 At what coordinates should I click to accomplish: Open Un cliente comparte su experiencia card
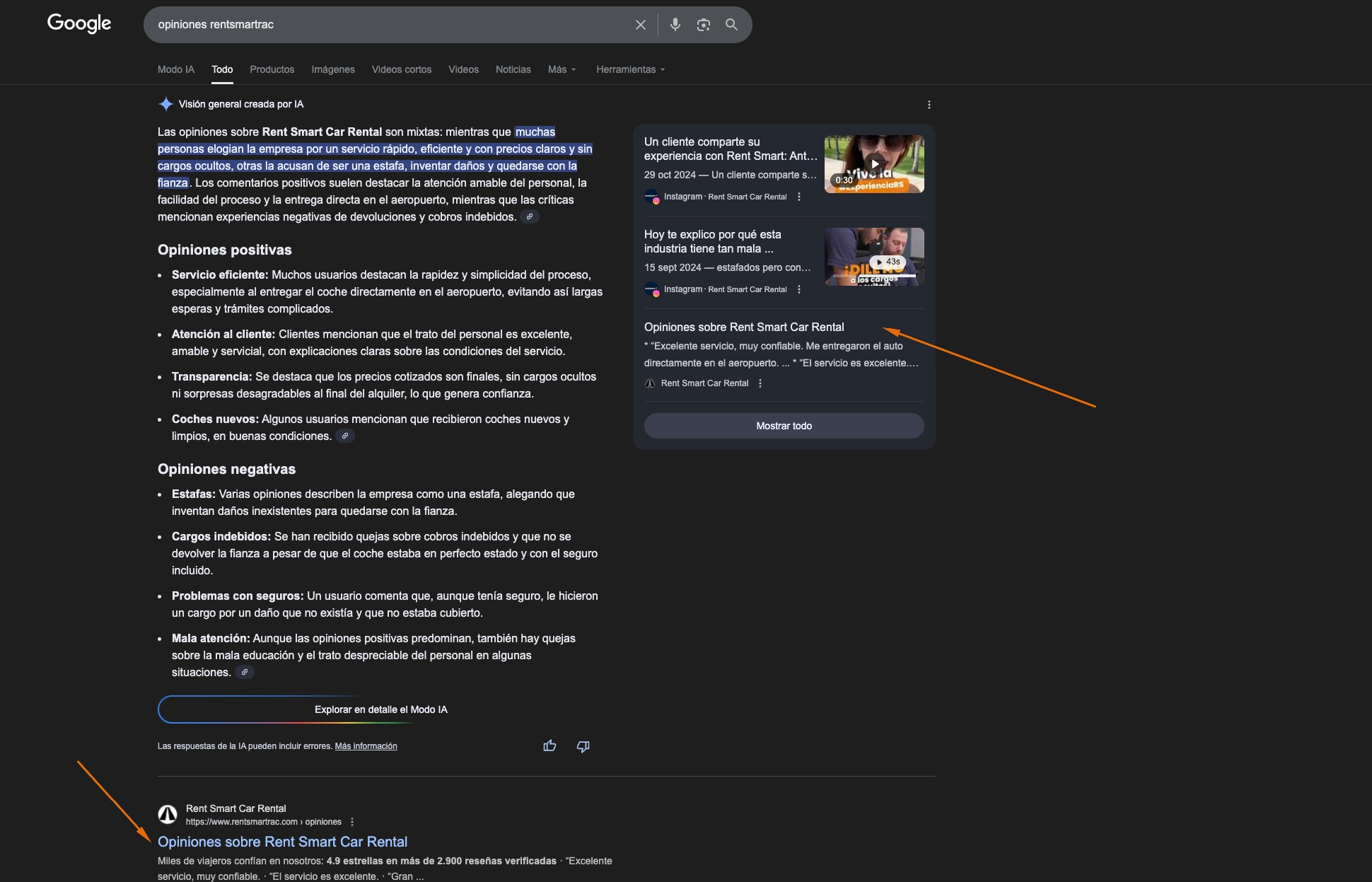(731, 149)
